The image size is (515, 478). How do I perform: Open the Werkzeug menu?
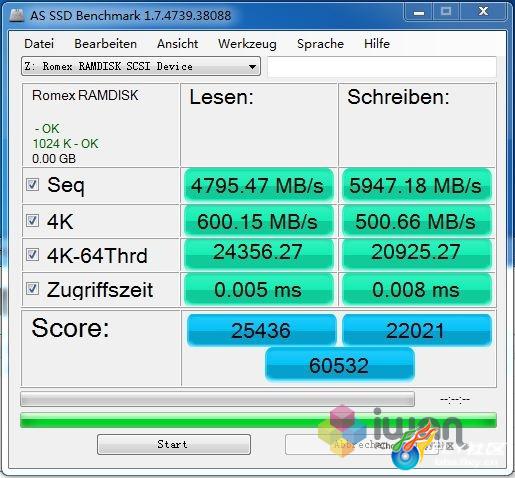(247, 44)
